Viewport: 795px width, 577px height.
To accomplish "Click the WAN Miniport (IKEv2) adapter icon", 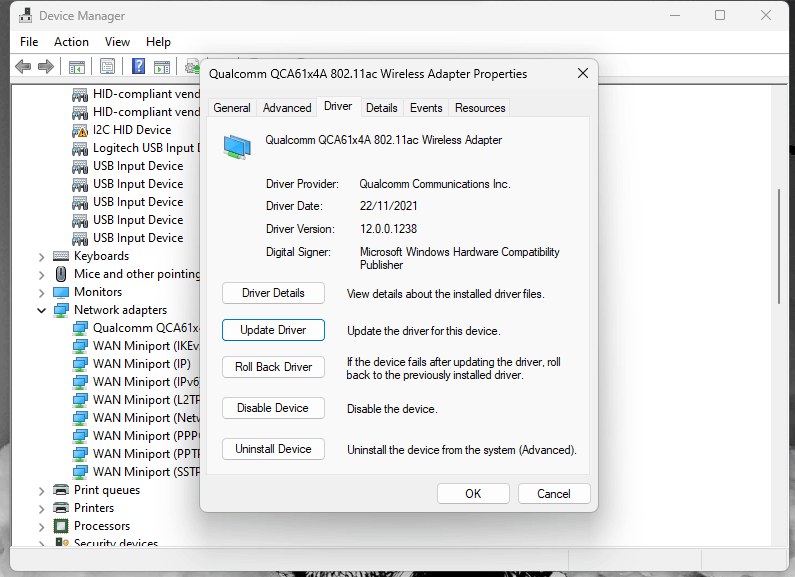I will coord(80,346).
